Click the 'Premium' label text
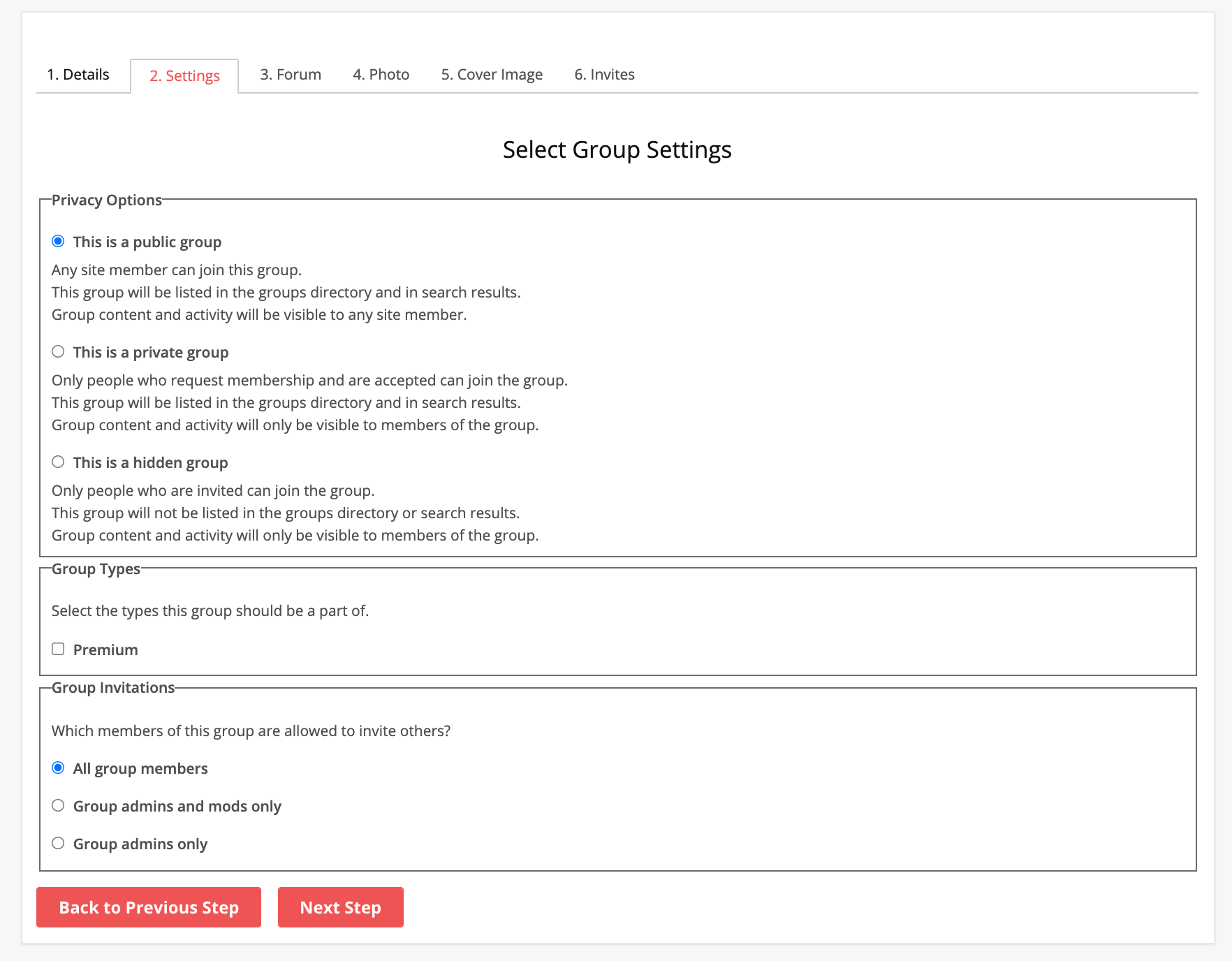The height and width of the screenshot is (961, 1232). pos(105,650)
